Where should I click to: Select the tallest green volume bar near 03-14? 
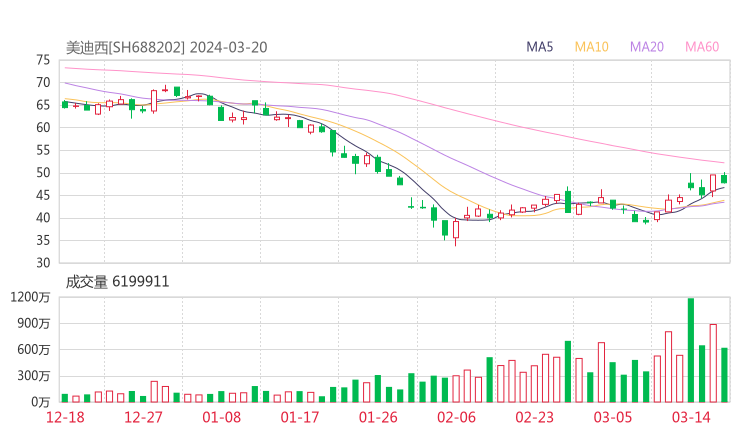tap(691, 350)
